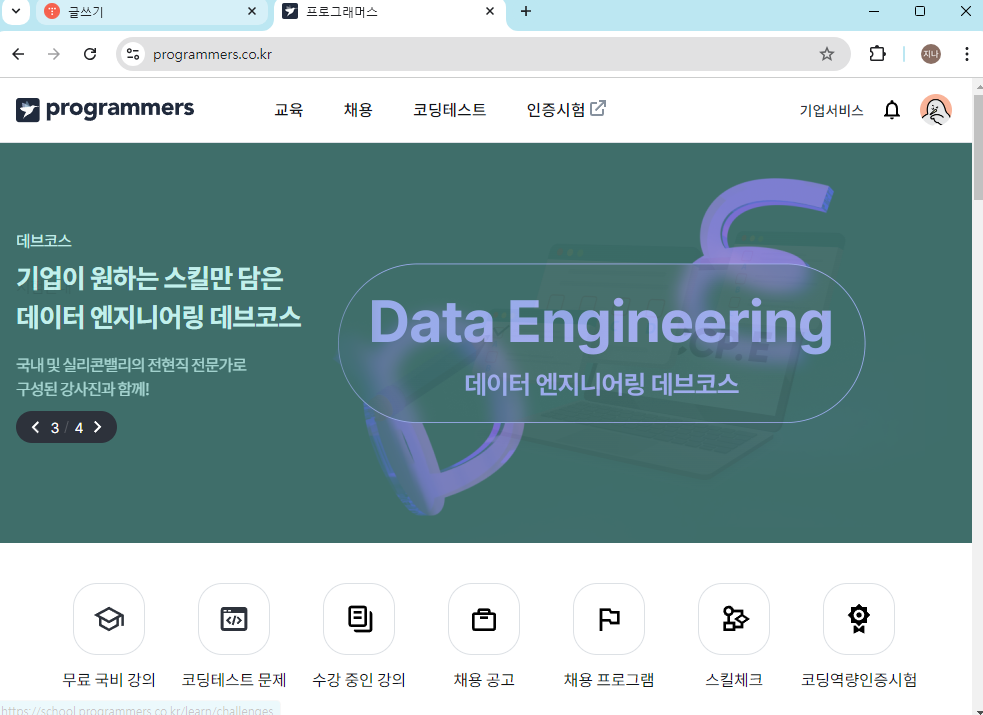This screenshot has height=715, width=983.
Task: Open 코딩역량인증시험 badge icon
Action: [859, 619]
